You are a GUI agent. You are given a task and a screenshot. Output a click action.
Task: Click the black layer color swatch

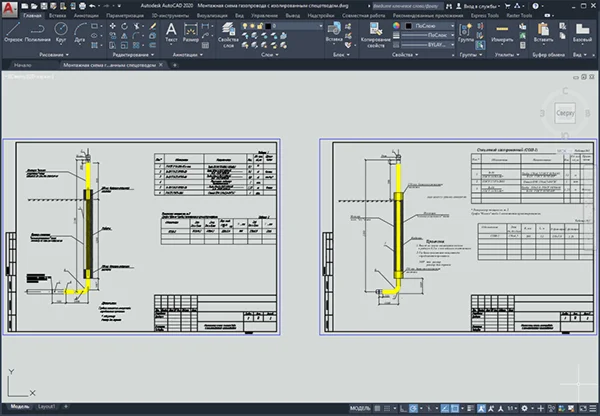tap(268, 26)
